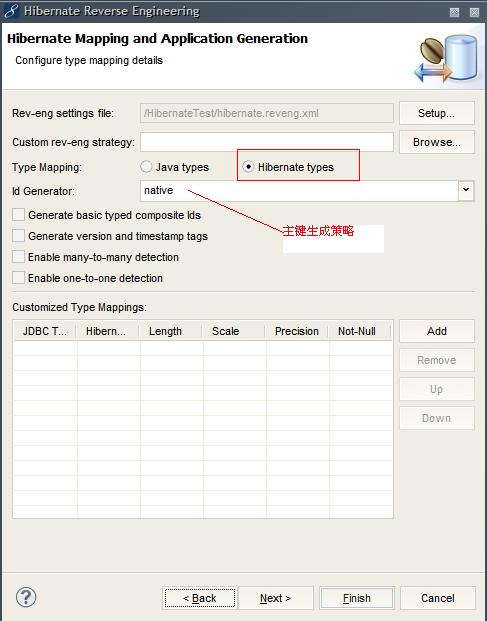This screenshot has height=621, width=487.
Task: Click the Not-Null column header
Action: click(359, 331)
